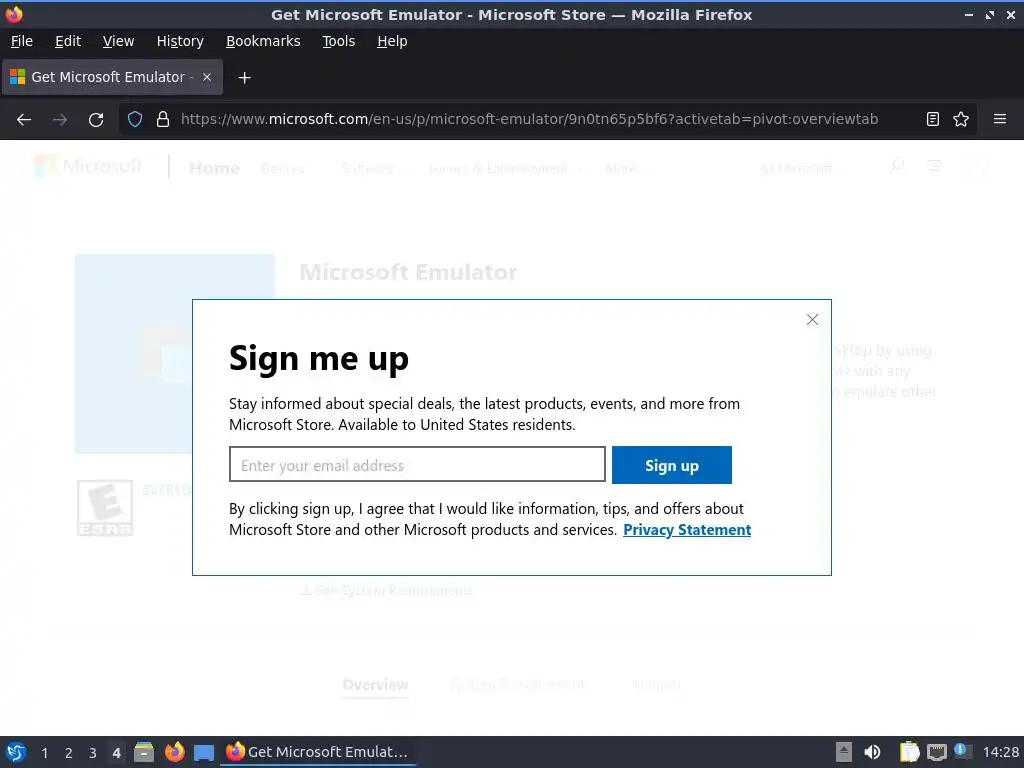Open the network status tray icon
The width and height of the screenshot is (1024, 768).
click(936, 753)
